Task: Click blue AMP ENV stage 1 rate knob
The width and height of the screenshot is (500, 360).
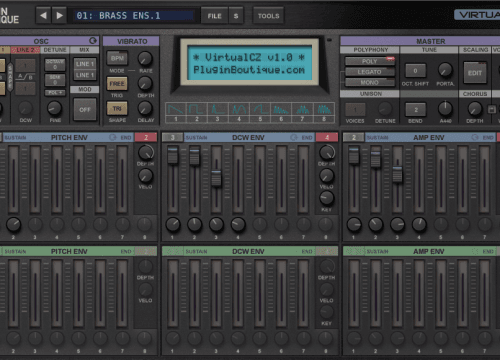Action: coord(354,225)
